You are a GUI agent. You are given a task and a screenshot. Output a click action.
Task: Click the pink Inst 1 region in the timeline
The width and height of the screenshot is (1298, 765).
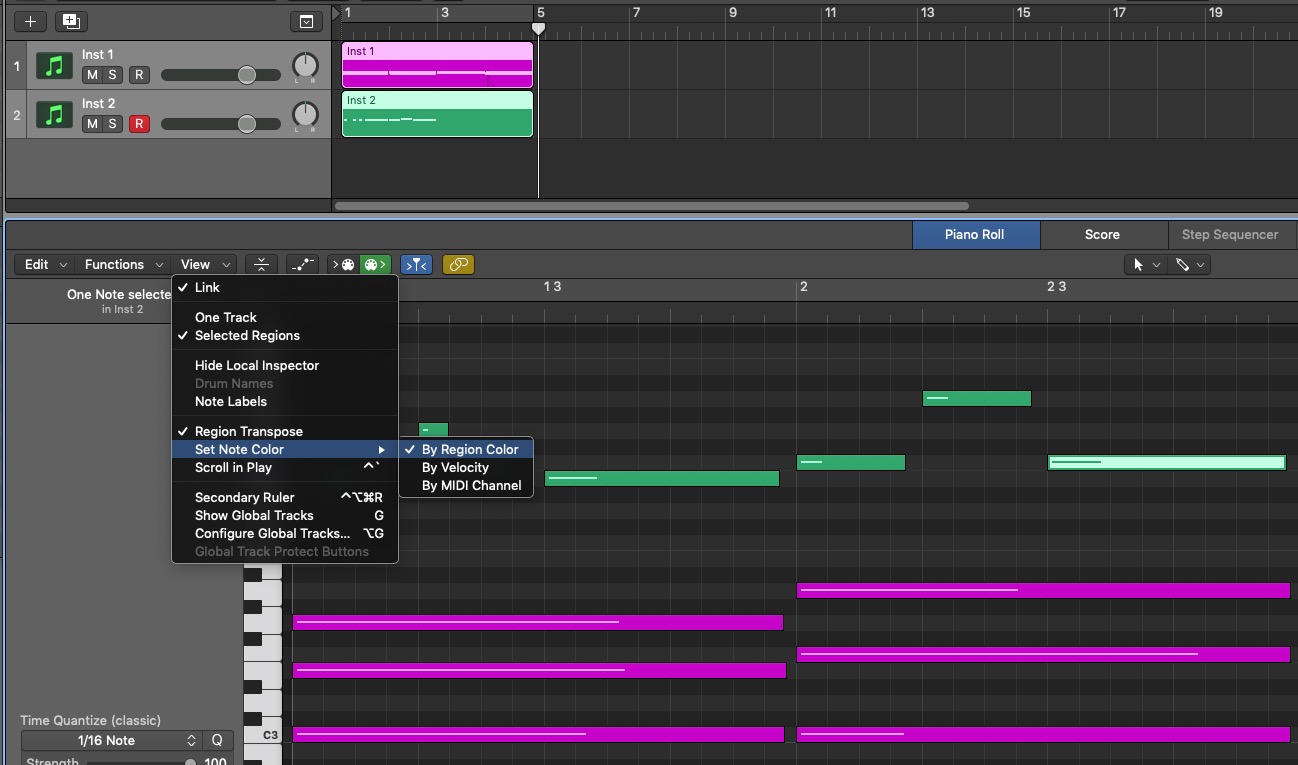click(x=437, y=66)
